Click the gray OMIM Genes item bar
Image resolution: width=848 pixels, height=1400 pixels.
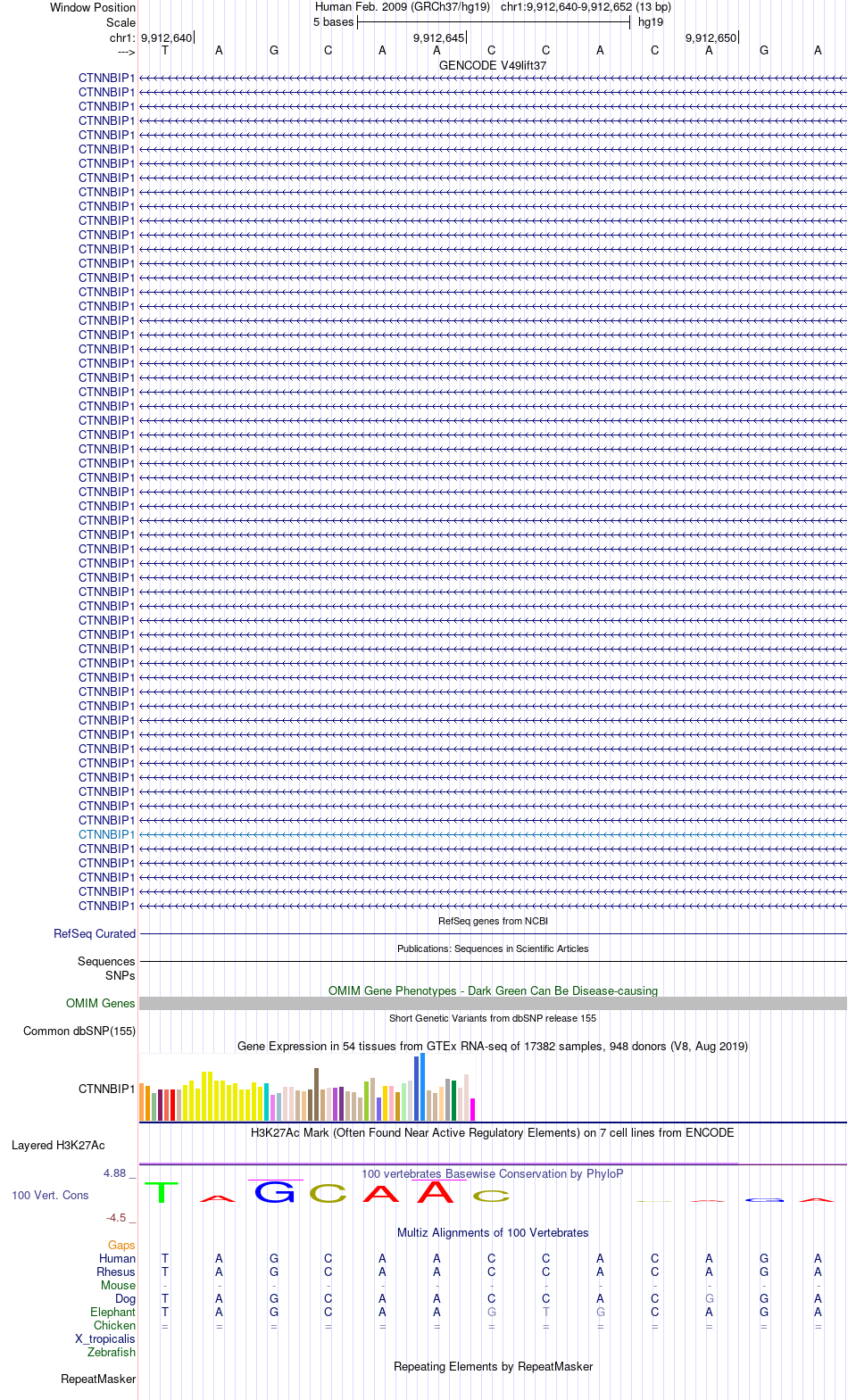tap(493, 1003)
